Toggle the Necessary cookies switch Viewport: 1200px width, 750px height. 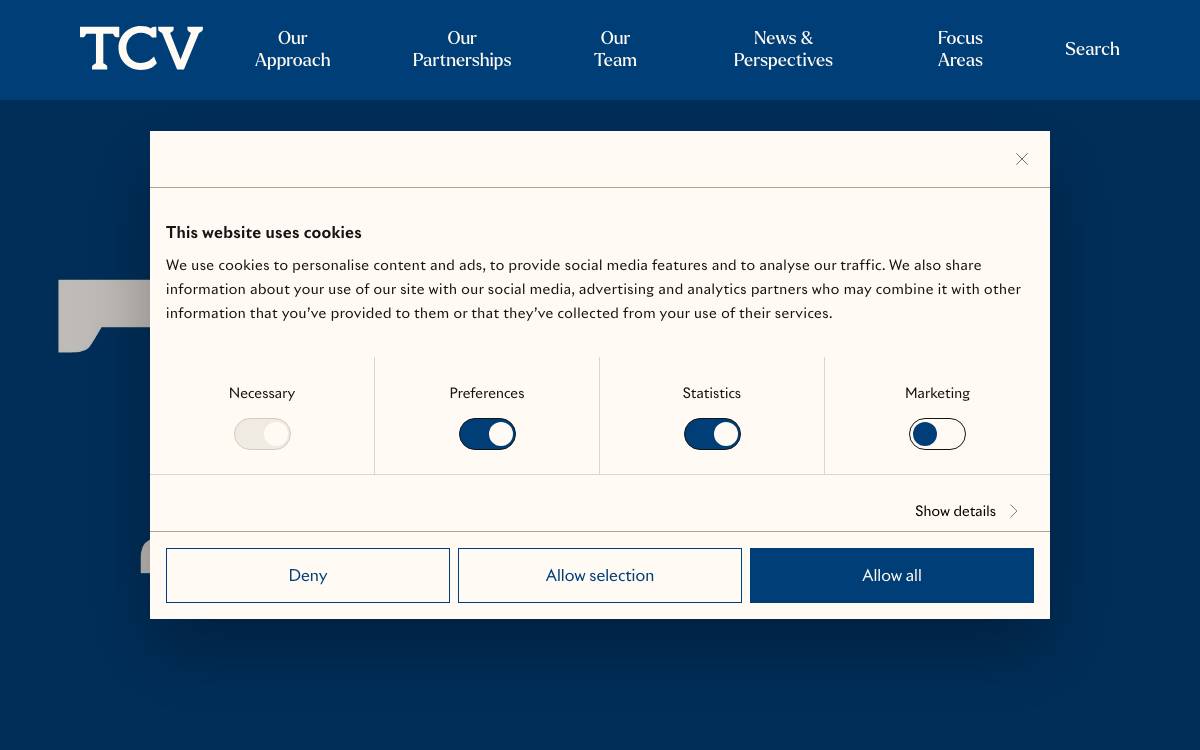pos(262,434)
